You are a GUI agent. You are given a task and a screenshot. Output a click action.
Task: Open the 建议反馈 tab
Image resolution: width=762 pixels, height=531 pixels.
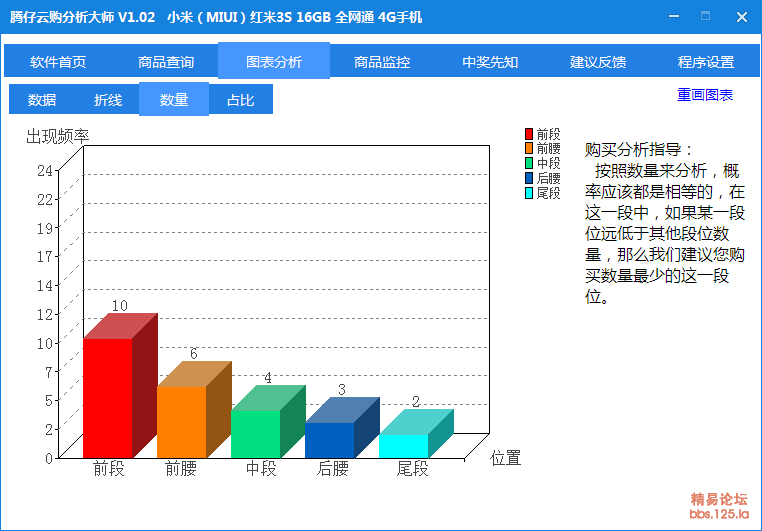tap(598, 62)
